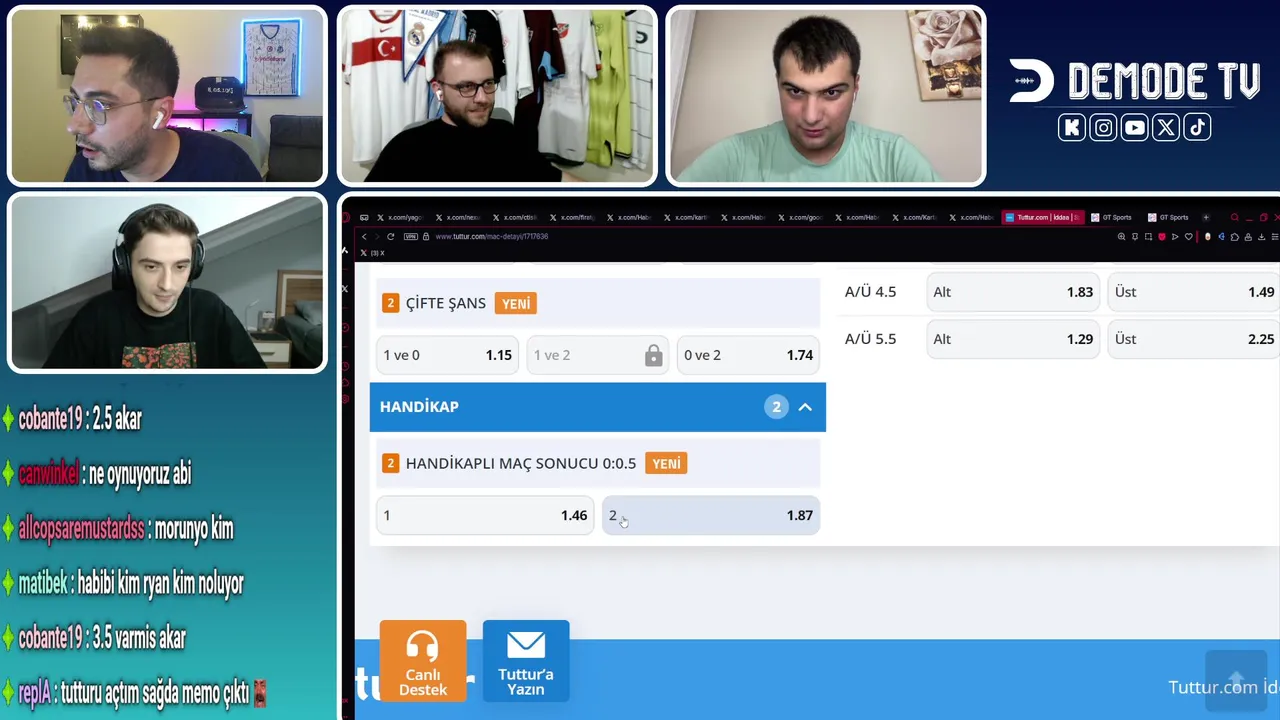
Task: Click the Demode TV logo
Action: [1134, 81]
